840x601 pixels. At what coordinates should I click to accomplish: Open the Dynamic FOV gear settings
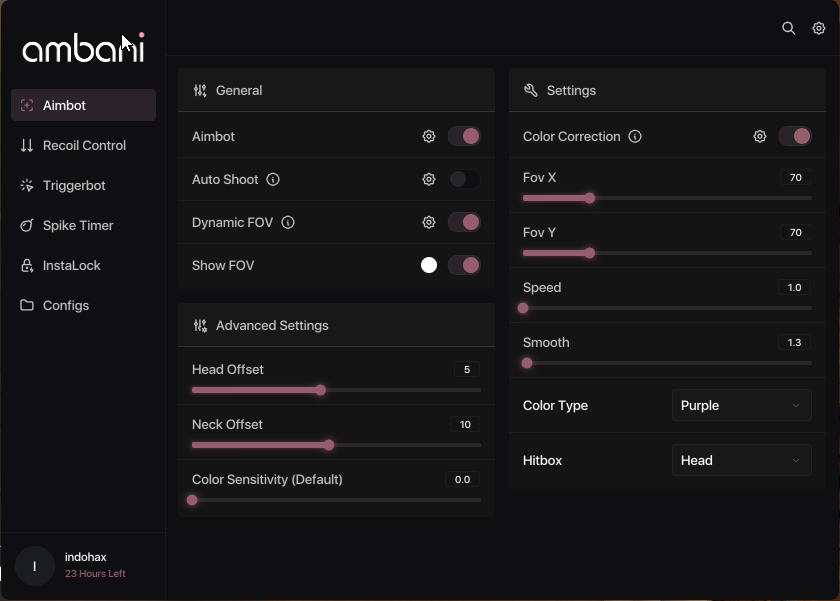(x=429, y=222)
